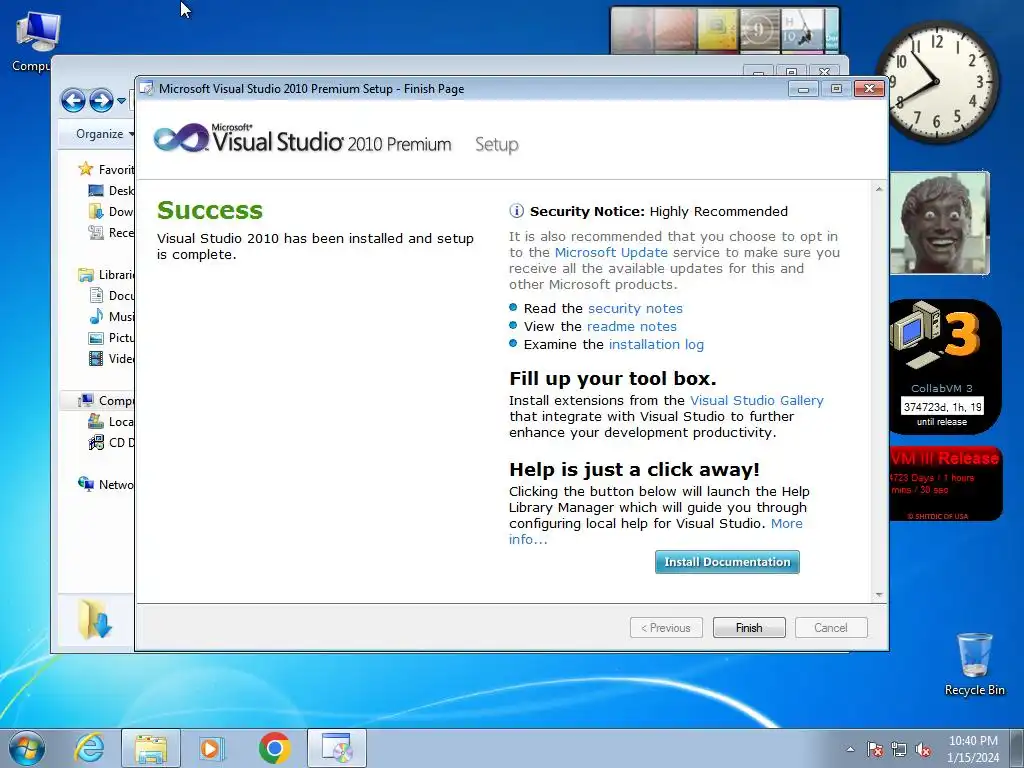Open the readme notes link
This screenshot has width=1024, height=768.
632,327
